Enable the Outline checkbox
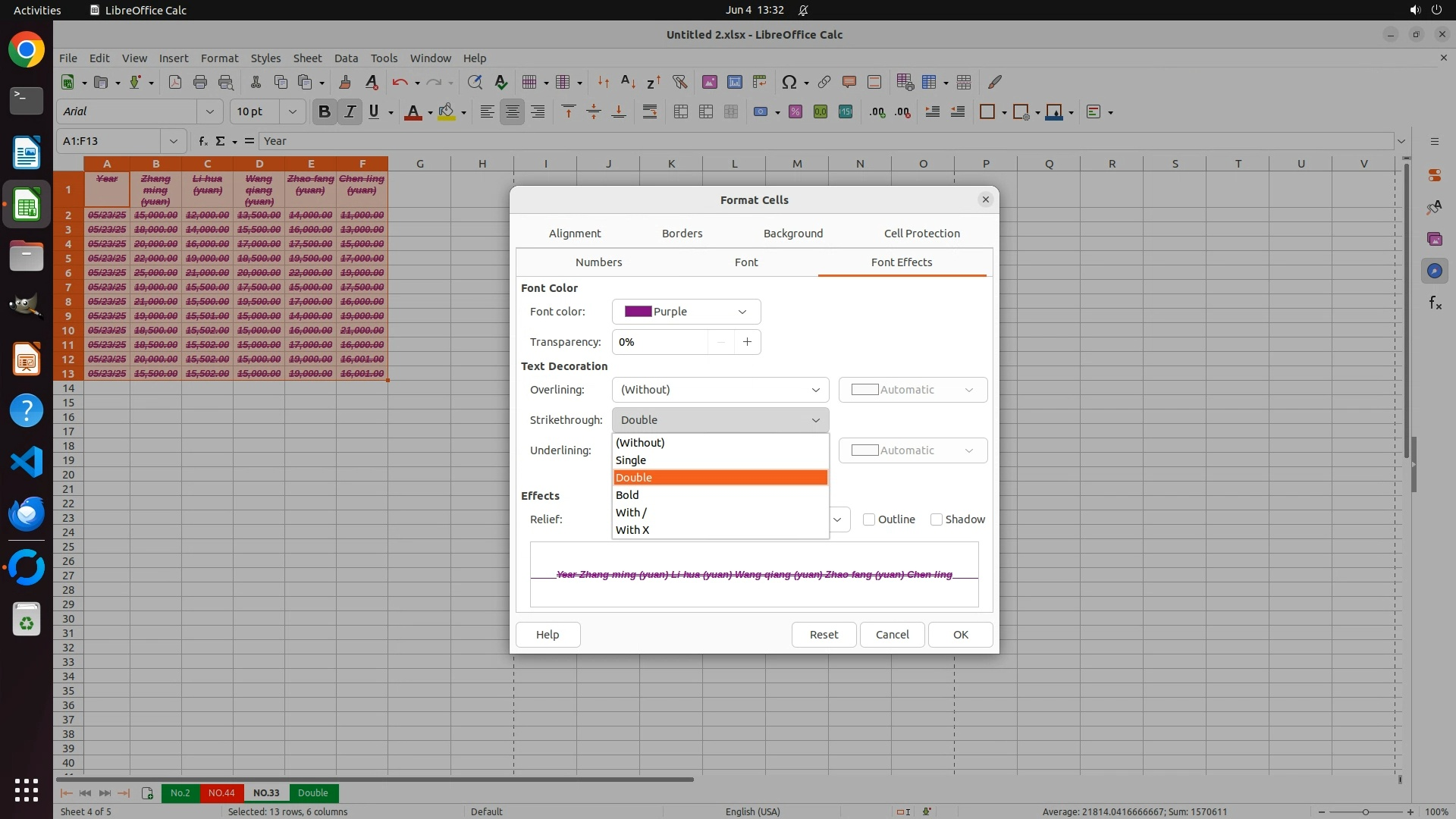The image size is (1456, 819). [x=869, y=519]
